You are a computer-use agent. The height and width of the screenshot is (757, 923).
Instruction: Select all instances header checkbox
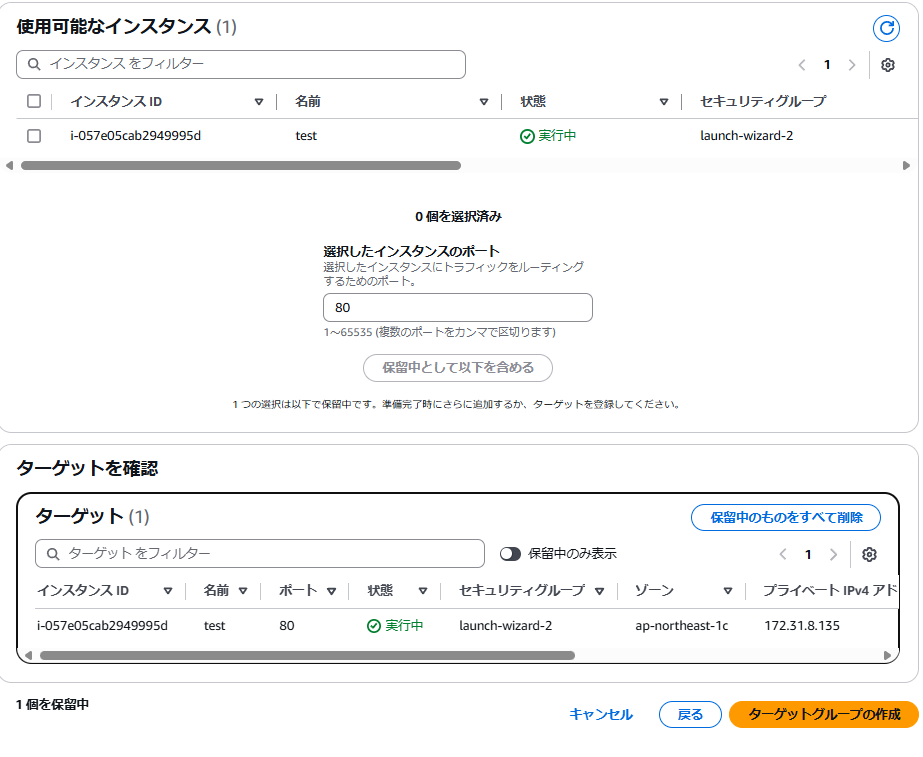pos(34,101)
